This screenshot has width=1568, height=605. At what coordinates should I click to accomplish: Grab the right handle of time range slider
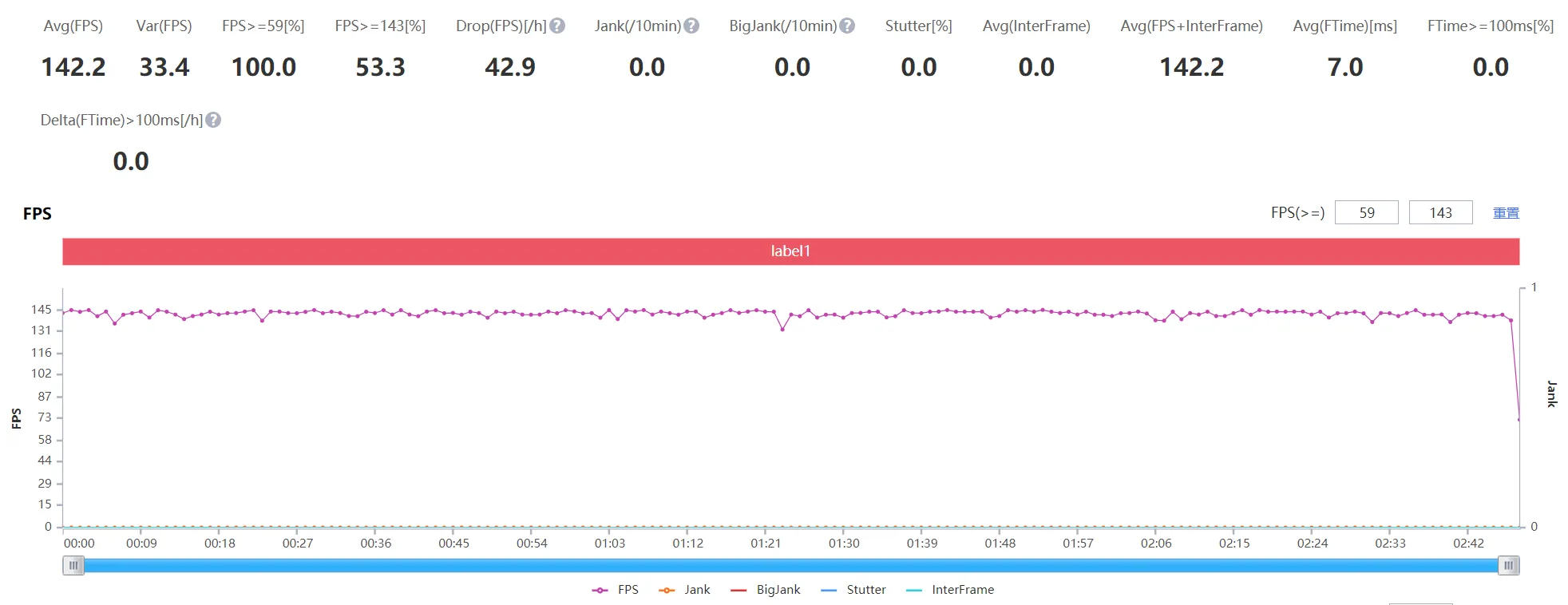[x=1508, y=566]
